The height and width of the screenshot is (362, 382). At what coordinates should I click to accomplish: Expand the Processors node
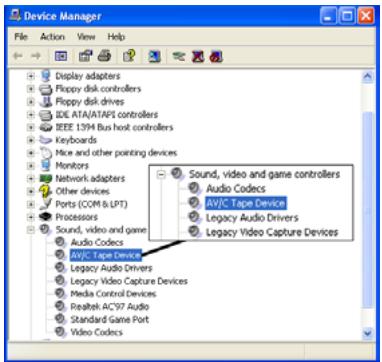point(31,217)
